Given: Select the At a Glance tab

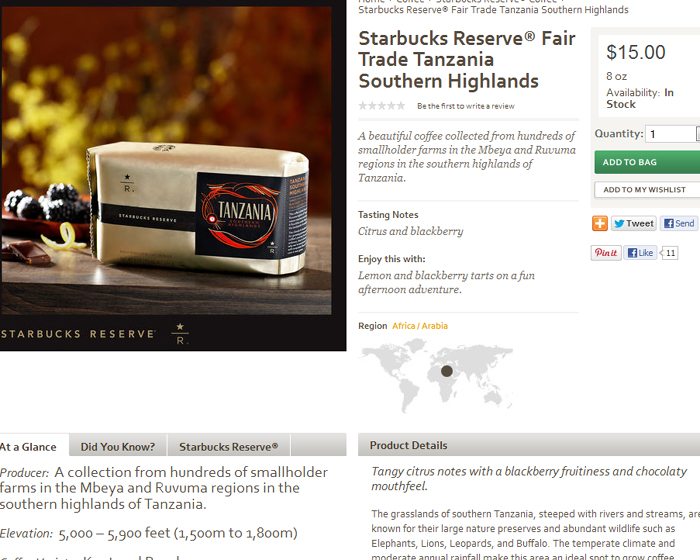Looking at the screenshot, I should click(31, 447).
